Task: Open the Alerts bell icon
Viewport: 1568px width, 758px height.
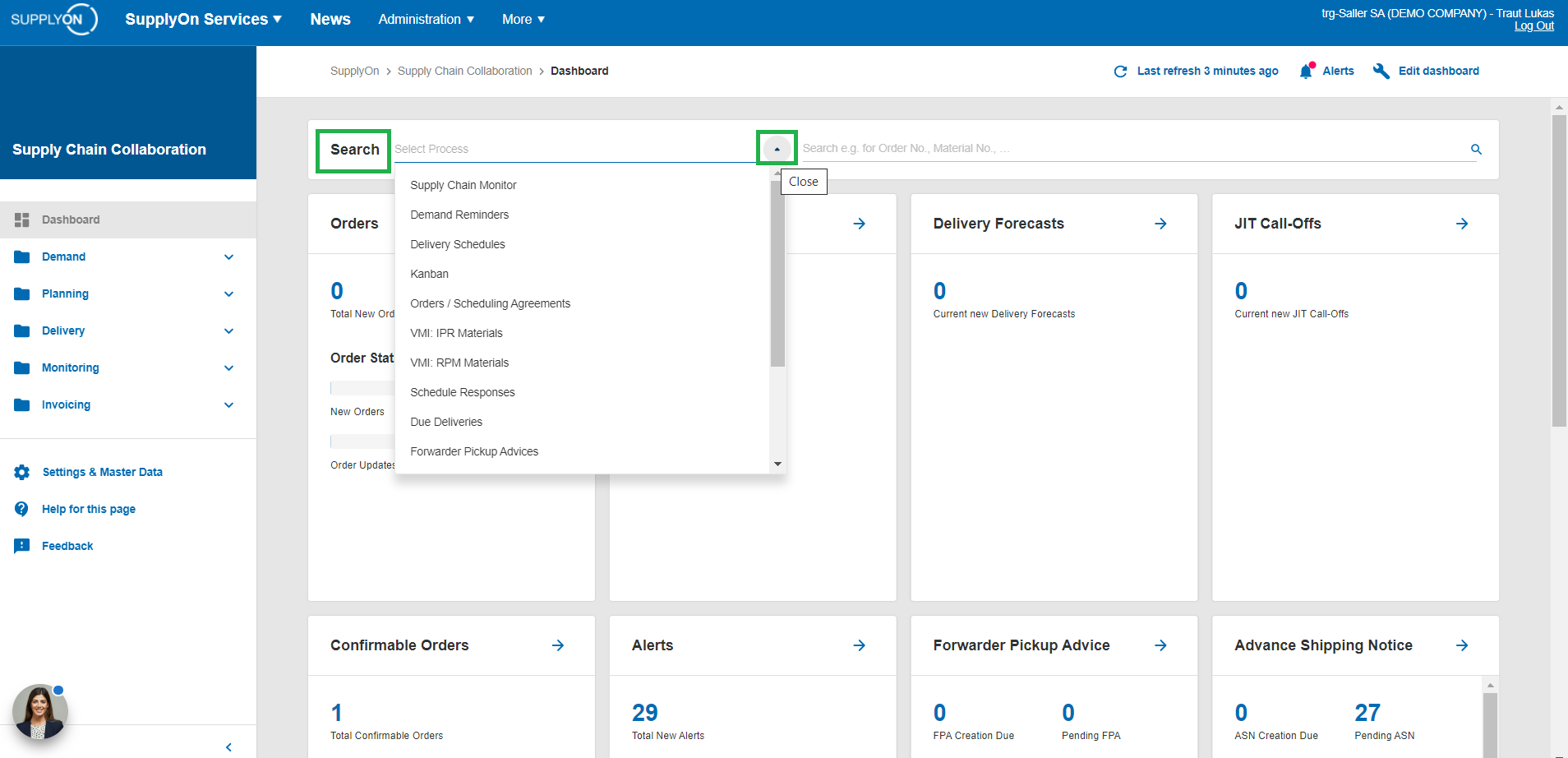Action: tap(1307, 71)
